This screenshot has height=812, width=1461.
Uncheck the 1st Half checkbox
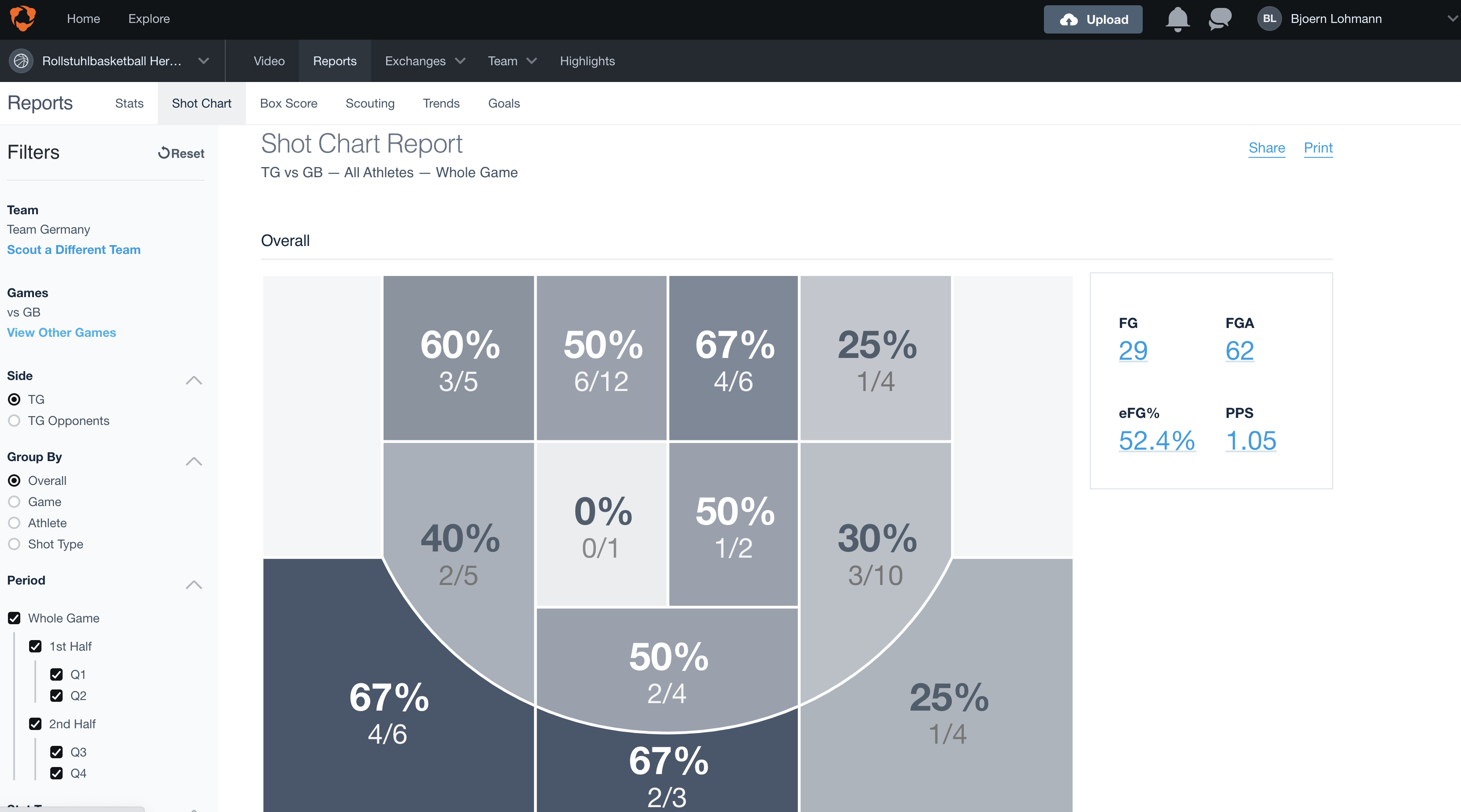pyautogui.click(x=35, y=646)
